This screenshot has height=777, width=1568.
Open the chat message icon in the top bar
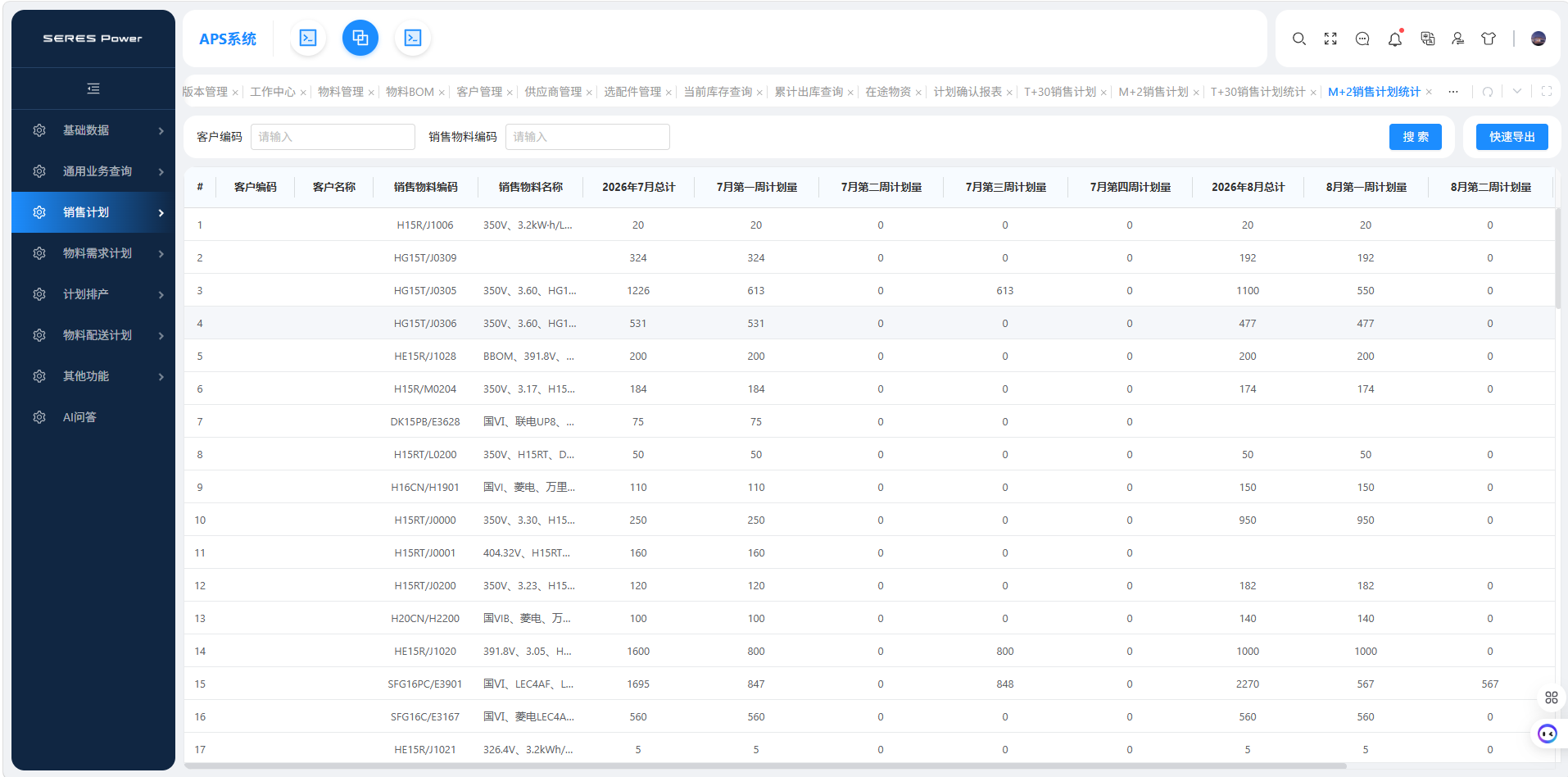[1362, 39]
